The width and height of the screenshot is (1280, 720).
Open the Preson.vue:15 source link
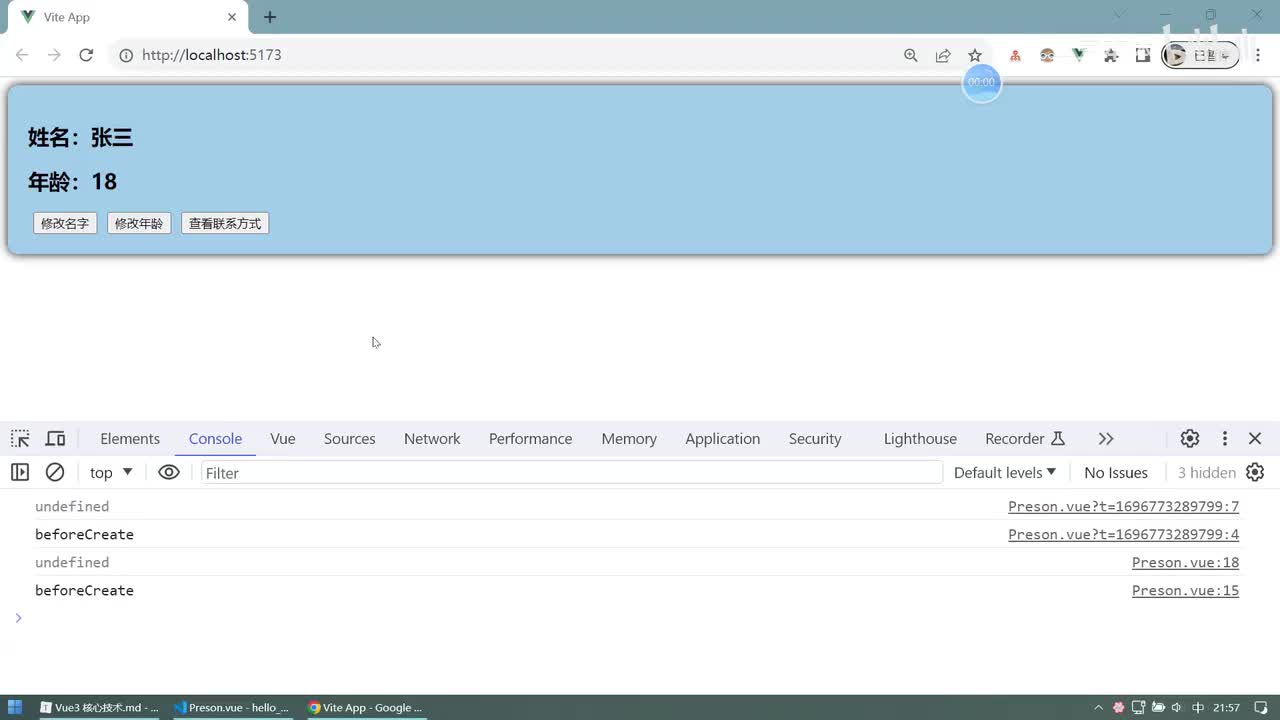[1185, 591]
